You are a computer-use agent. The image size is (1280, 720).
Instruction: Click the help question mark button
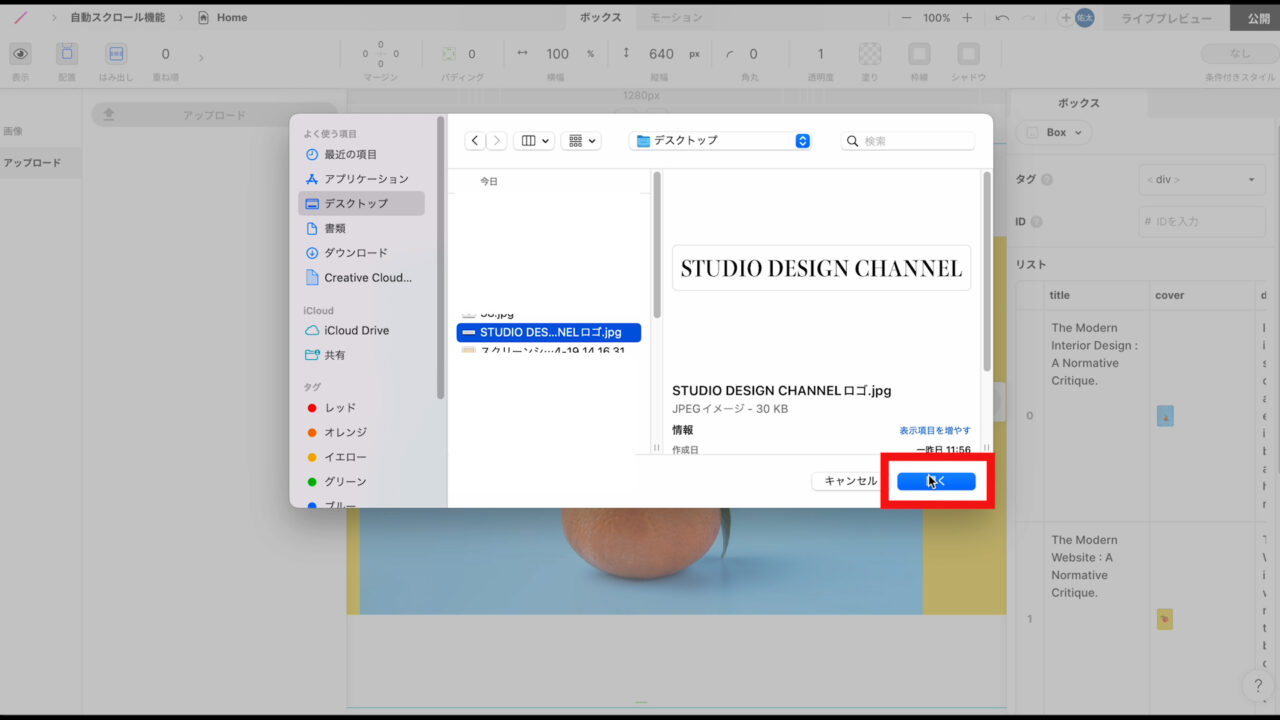(1258, 686)
